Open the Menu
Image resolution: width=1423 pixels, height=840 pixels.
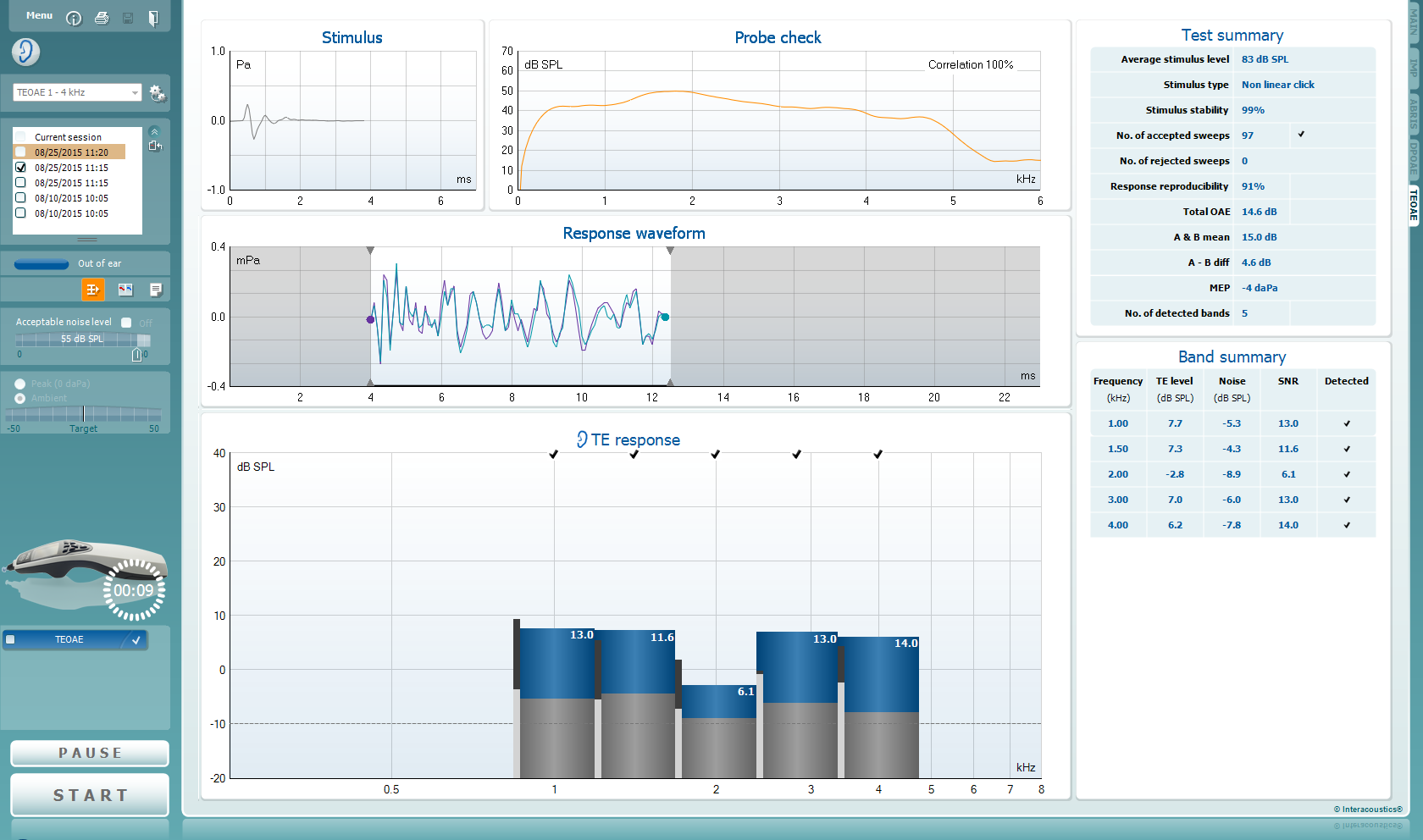39,15
